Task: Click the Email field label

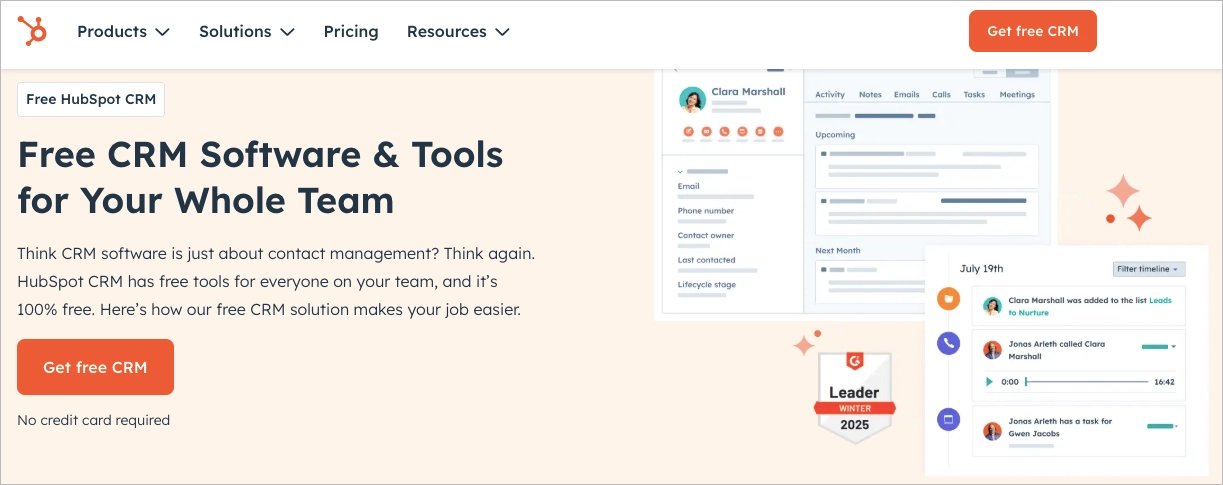Action: (688, 186)
